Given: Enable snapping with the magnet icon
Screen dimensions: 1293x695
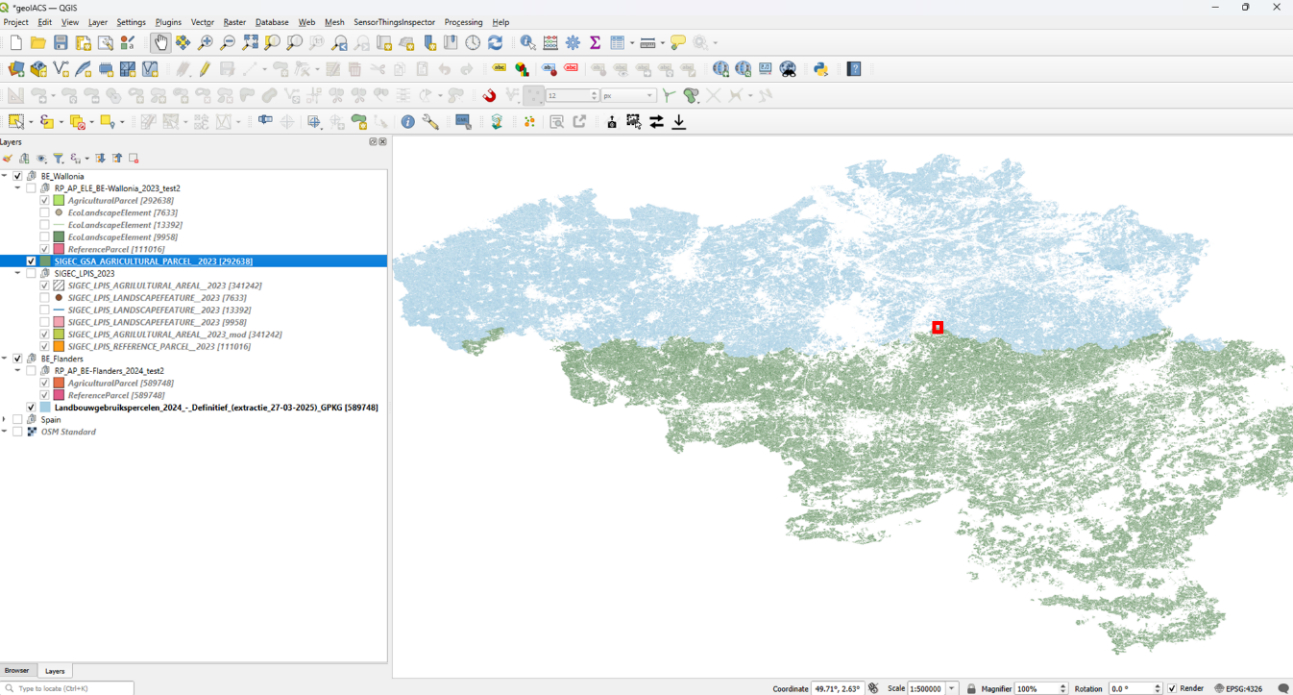Looking at the screenshot, I should 489,96.
